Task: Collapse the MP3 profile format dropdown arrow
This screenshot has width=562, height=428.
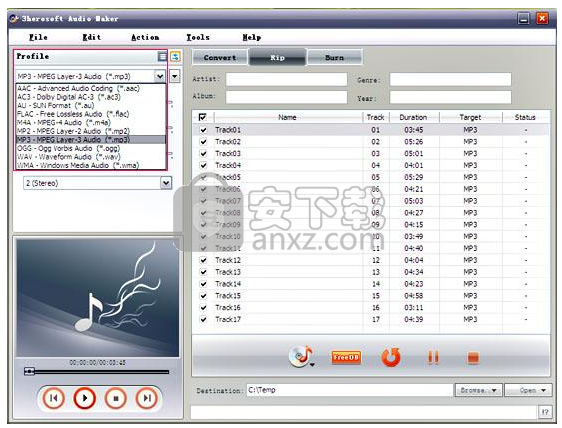Action: pos(160,76)
